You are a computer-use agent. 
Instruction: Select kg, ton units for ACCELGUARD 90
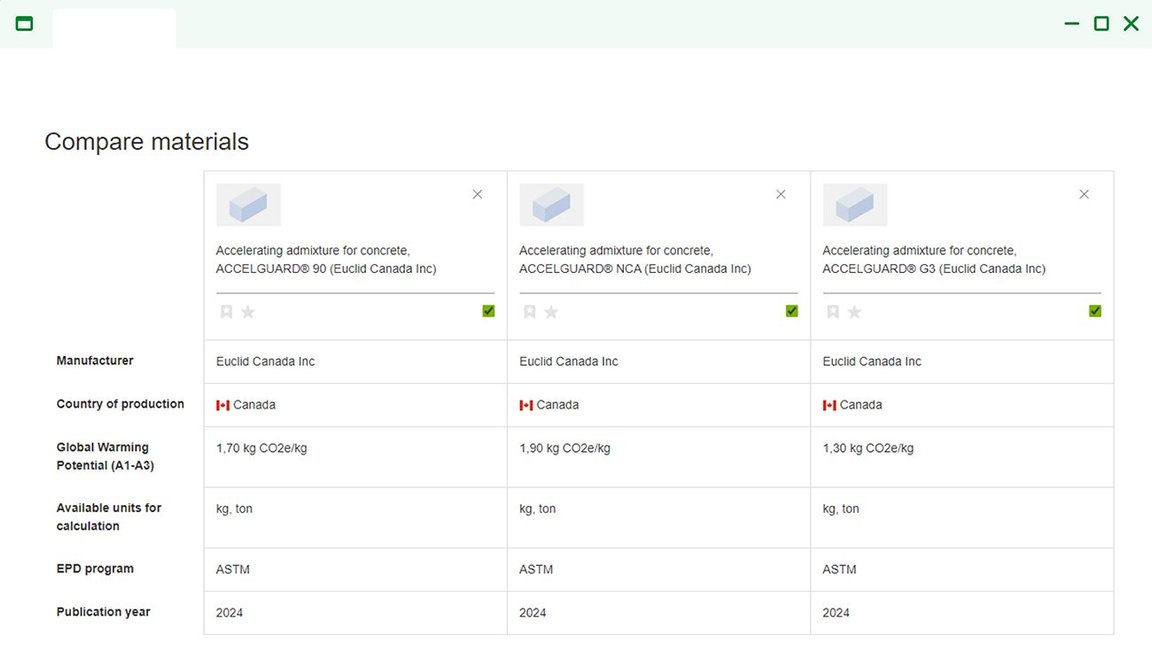[x=234, y=509]
